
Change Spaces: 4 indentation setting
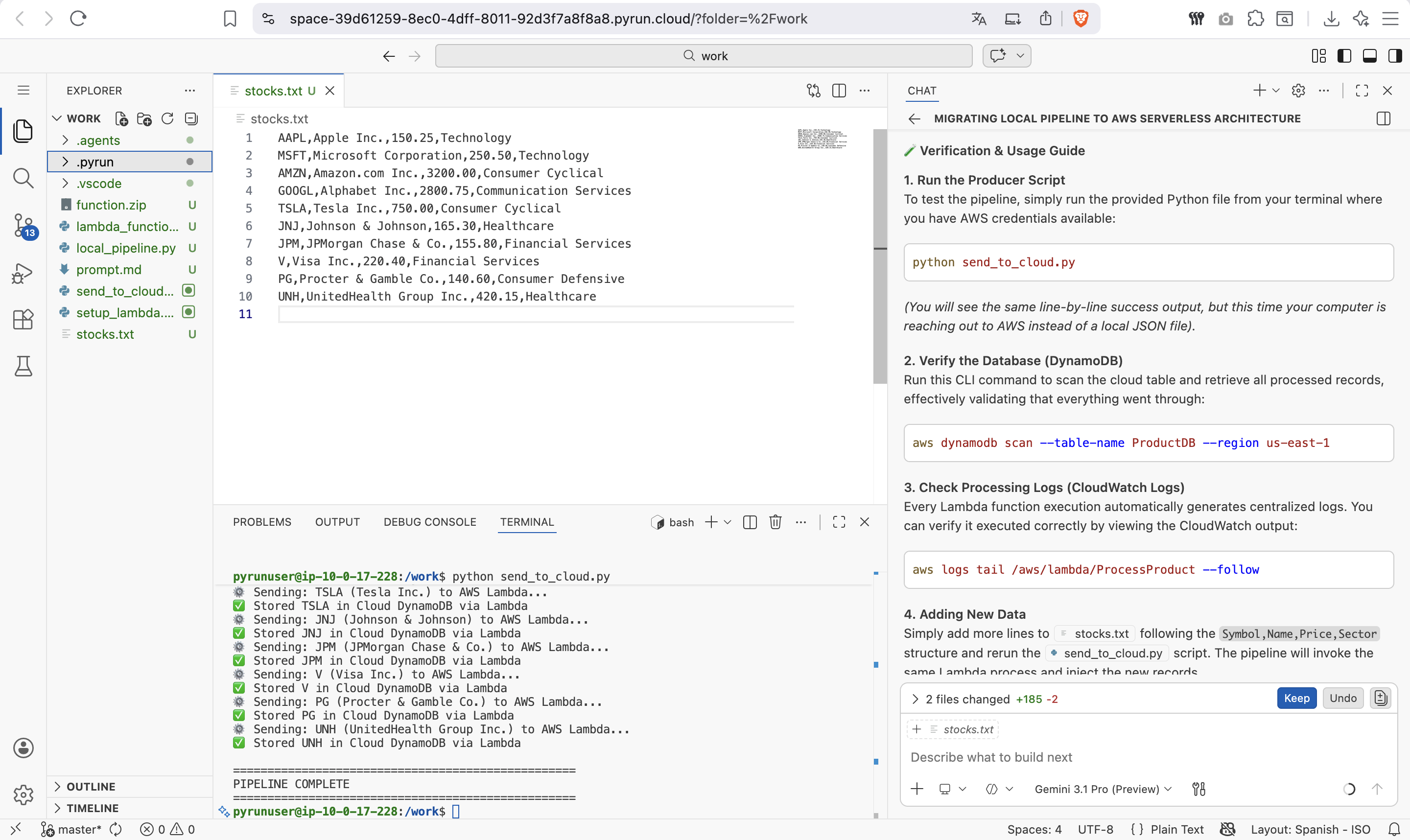click(x=1034, y=829)
